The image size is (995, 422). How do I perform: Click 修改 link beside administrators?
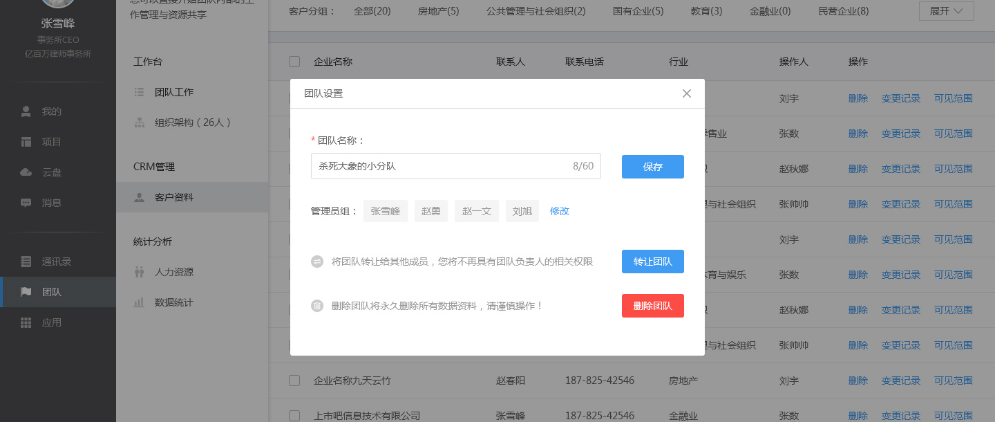tap(559, 211)
